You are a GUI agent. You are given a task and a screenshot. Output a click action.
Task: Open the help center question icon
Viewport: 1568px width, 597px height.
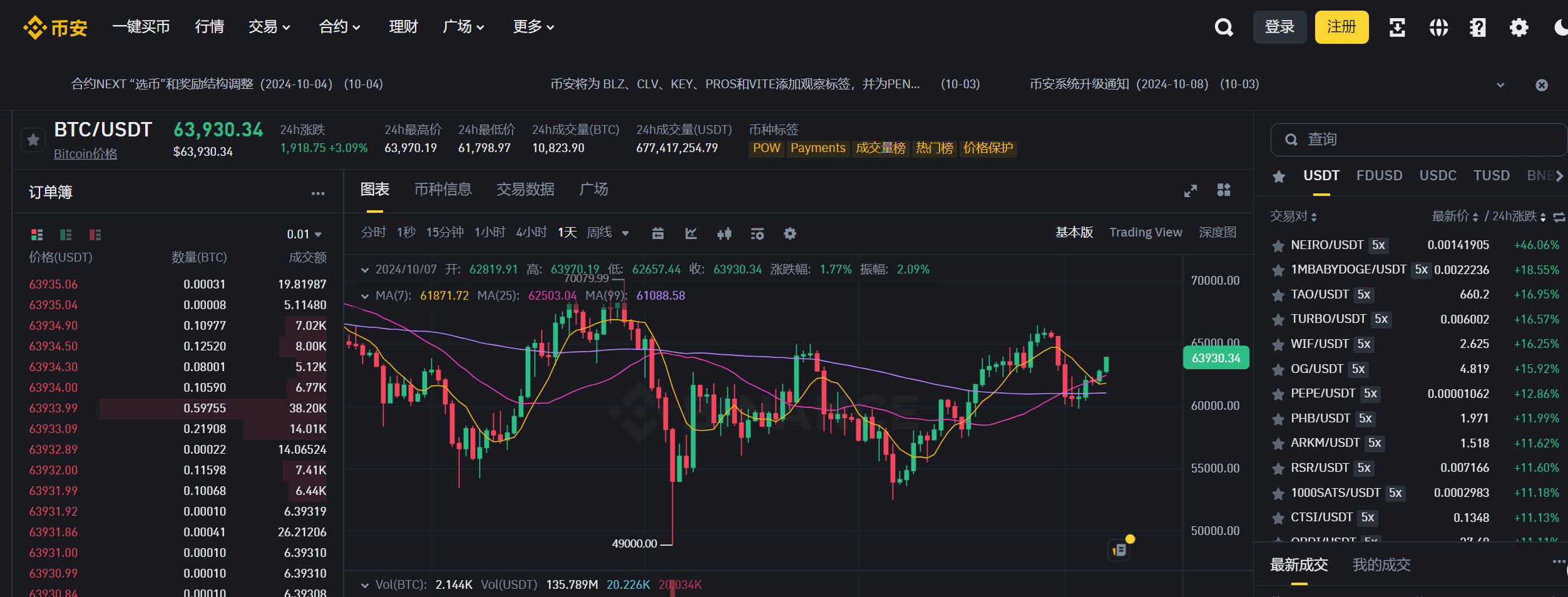[1478, 28]
